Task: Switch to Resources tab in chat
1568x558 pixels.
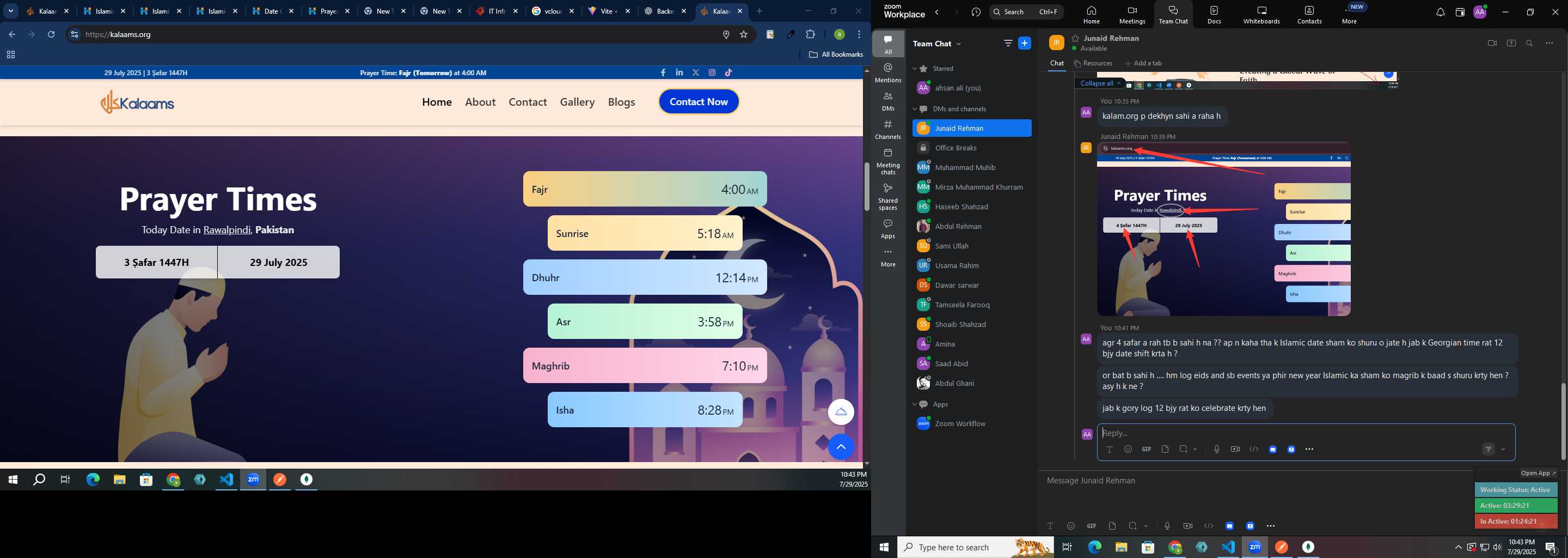Action: [x=1093, y=63]
